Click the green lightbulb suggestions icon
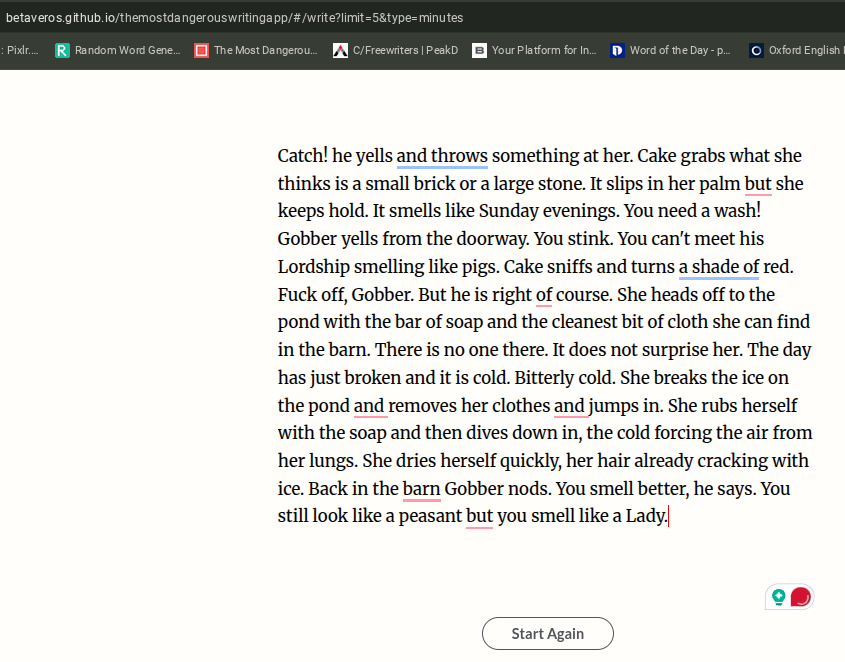The width and height of the screenshot is (845, 662). [x=778, y=597]
